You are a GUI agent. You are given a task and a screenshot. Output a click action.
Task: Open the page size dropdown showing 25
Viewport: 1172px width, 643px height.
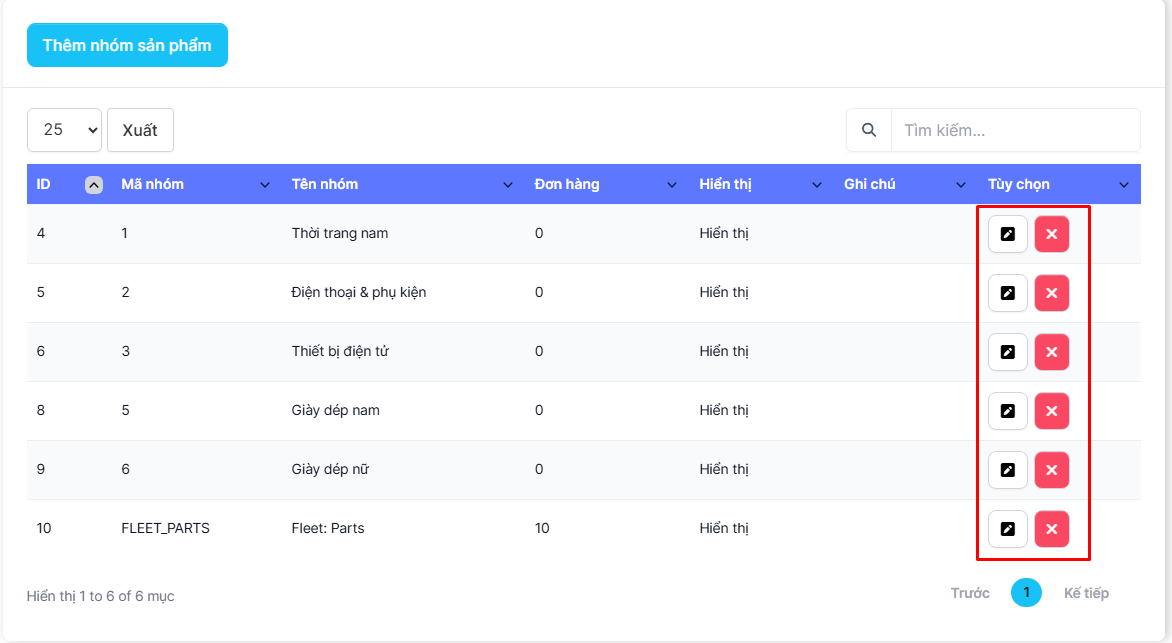[64, 130]
